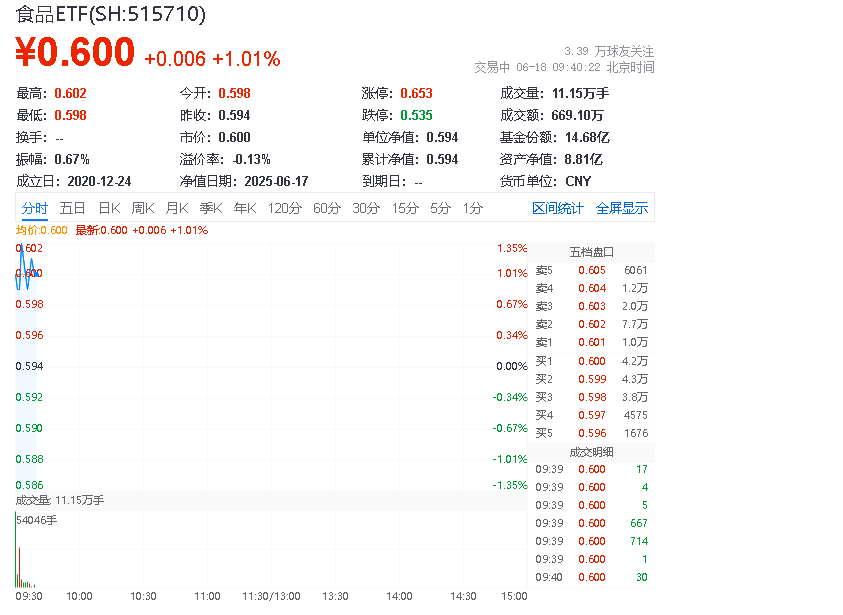Screen dimensions: 843x615
Task: Switch to the 5分 five-minute chart
Action: 438,208
